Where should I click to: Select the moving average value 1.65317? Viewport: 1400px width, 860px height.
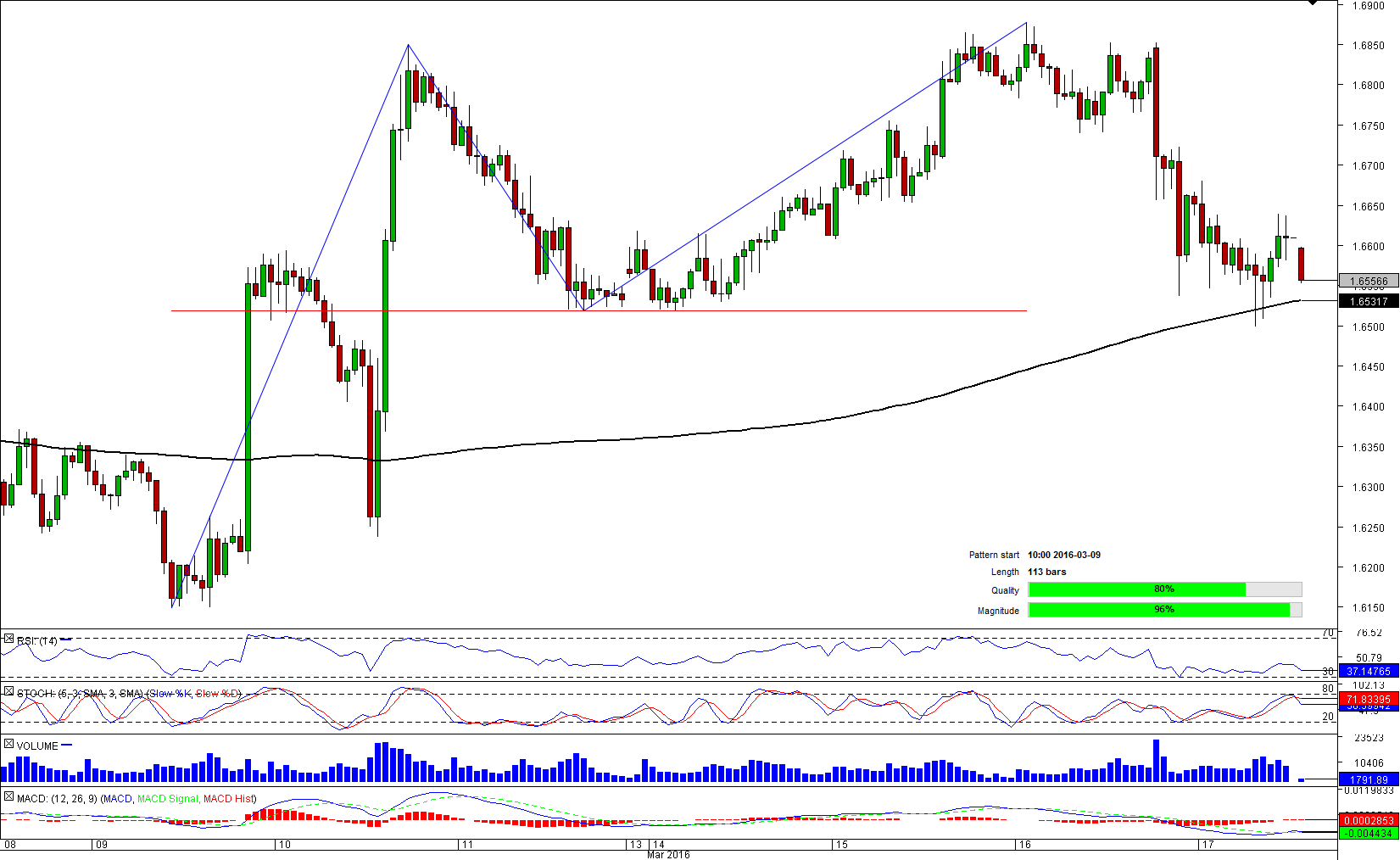[x=1368, y=301]
